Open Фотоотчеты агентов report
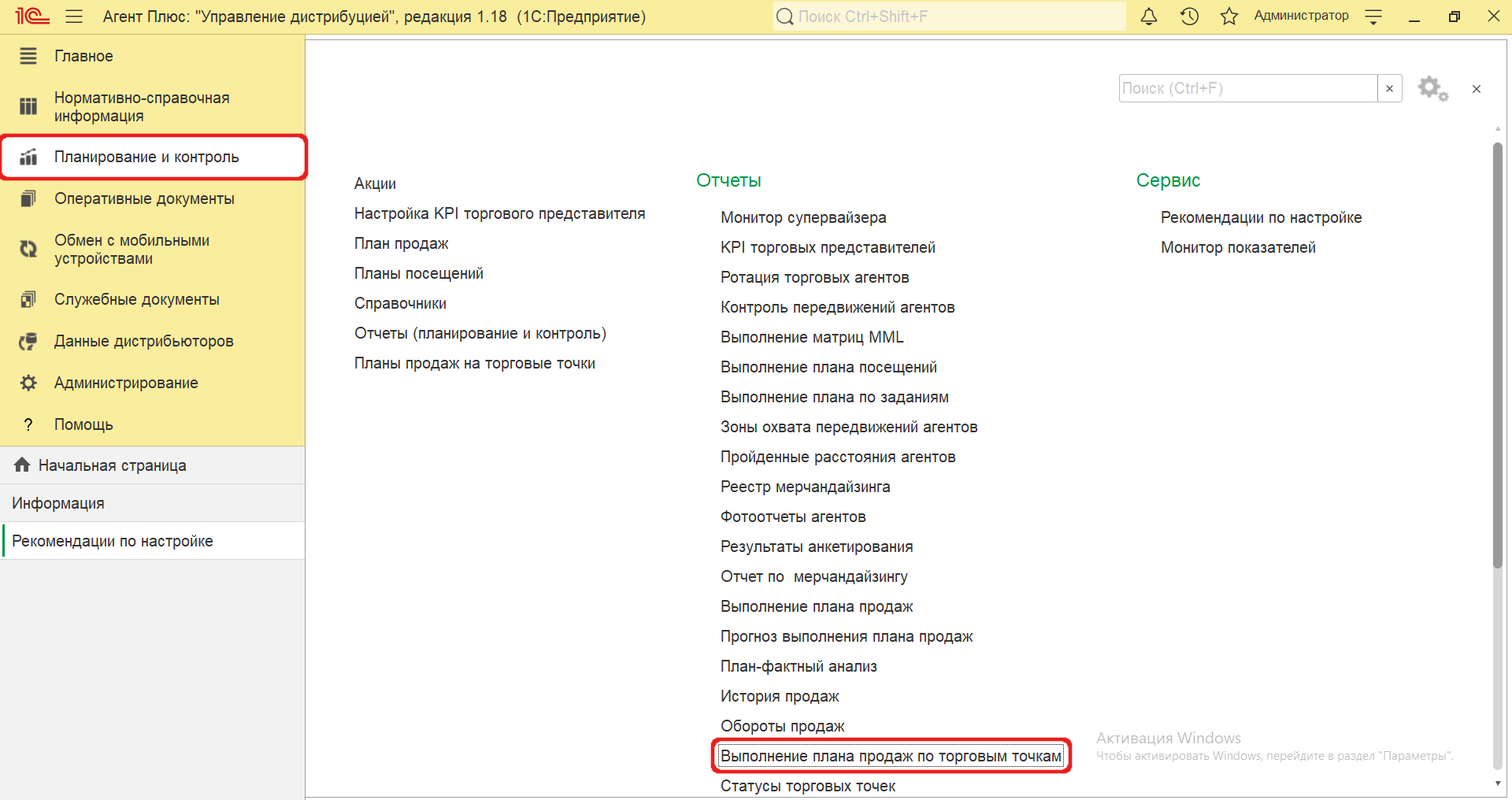Screen dimensions: 1512x800 [793, 517]
